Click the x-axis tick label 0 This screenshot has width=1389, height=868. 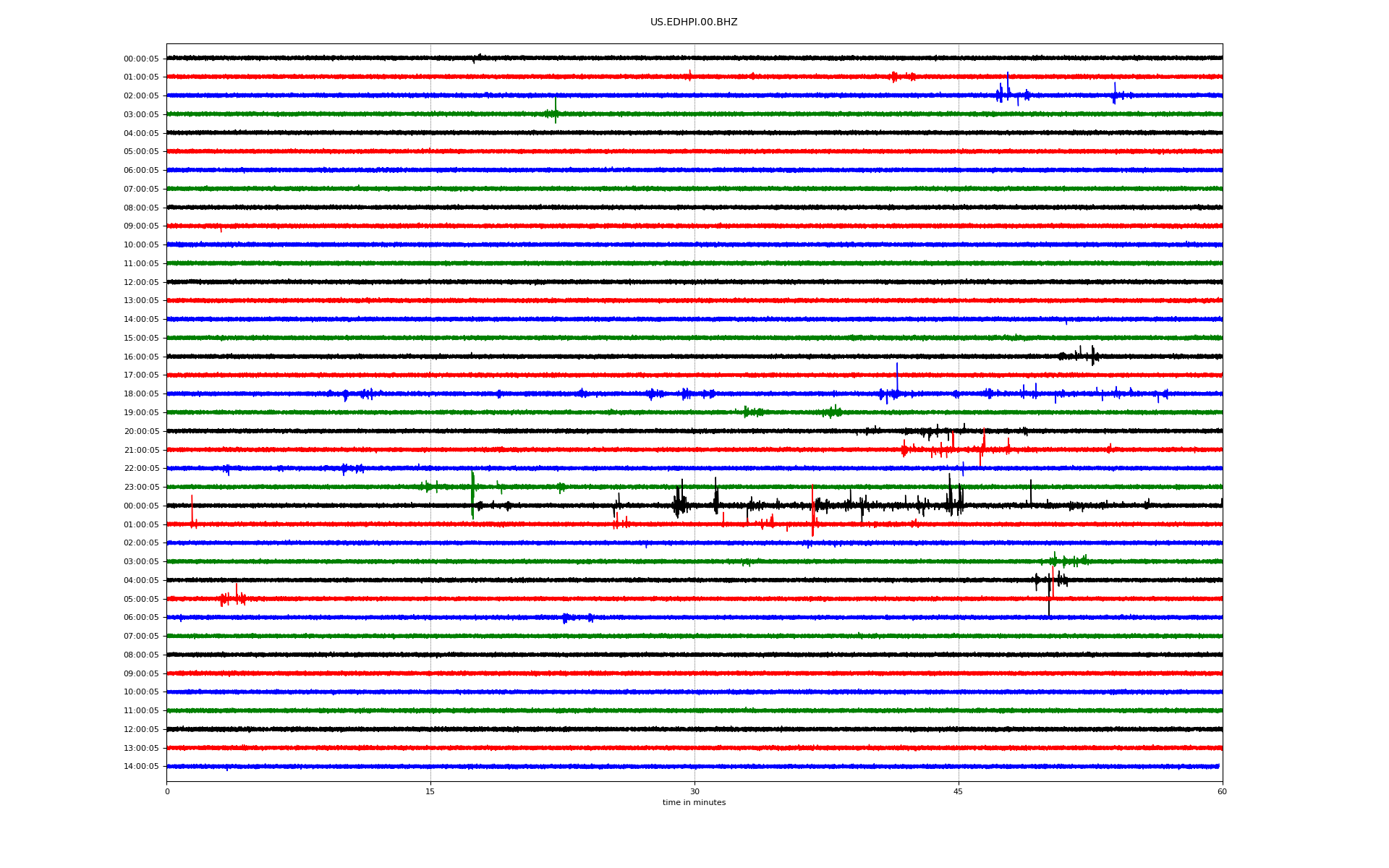(x=167, y=791)
